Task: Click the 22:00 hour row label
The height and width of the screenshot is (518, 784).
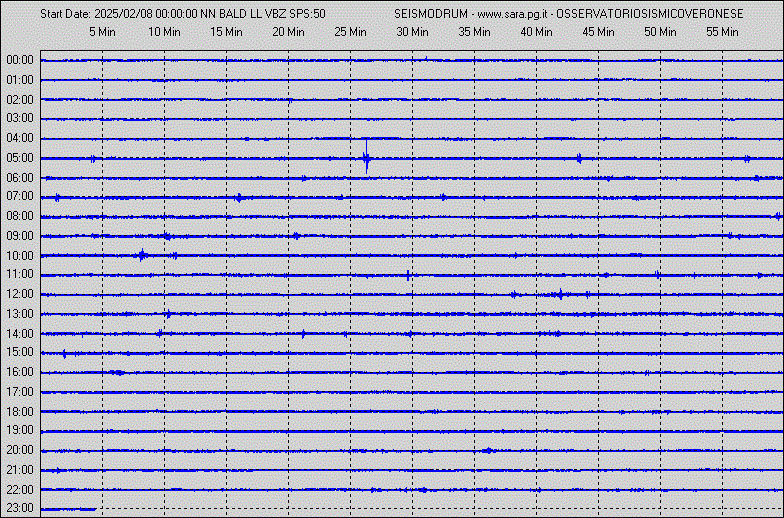Action: (x=20, y=490)
